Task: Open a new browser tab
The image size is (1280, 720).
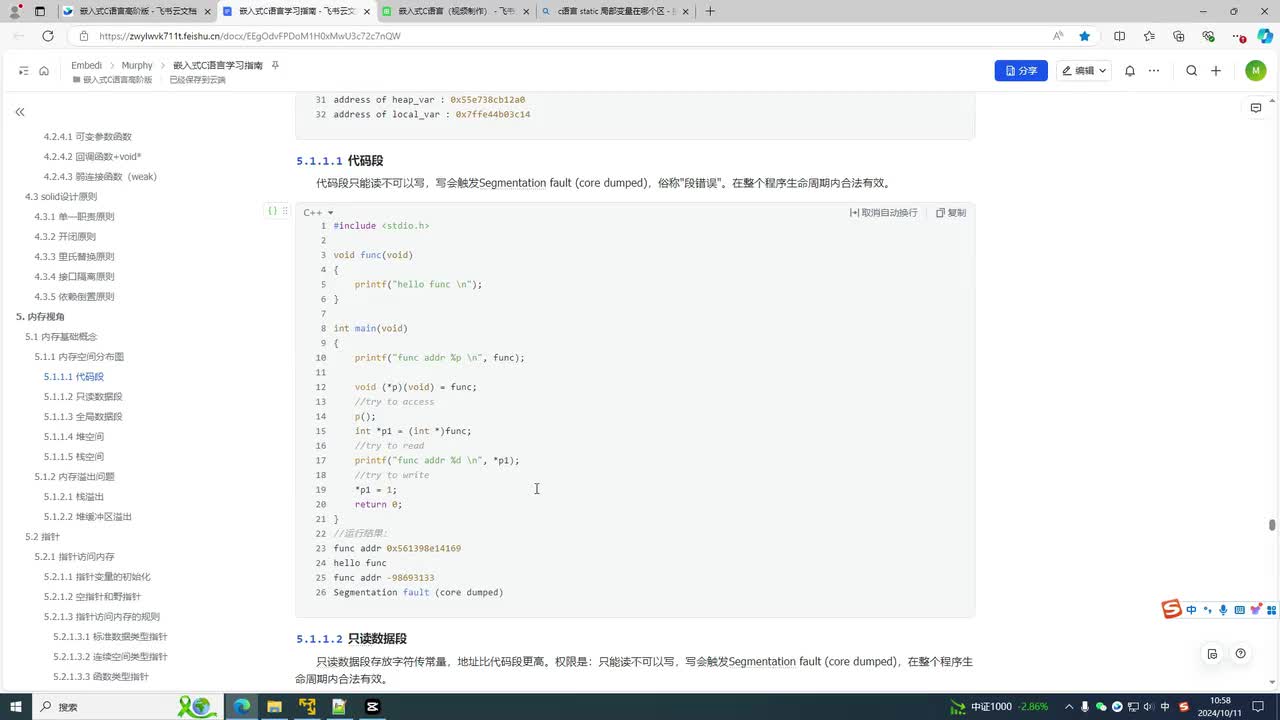Action: click(710, 11)
